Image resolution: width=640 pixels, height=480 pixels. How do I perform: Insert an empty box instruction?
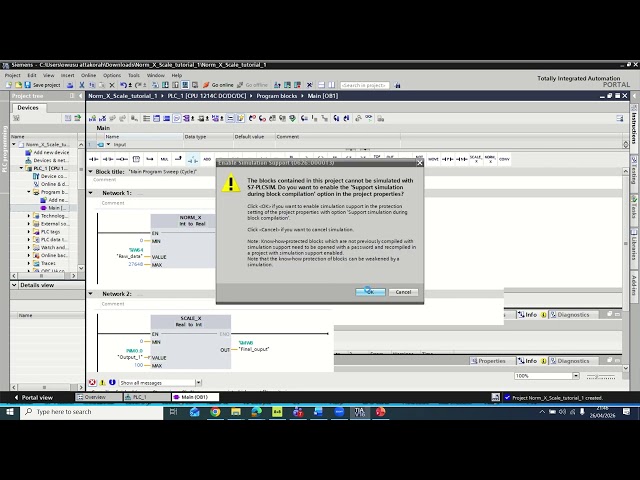click(136, 159)
